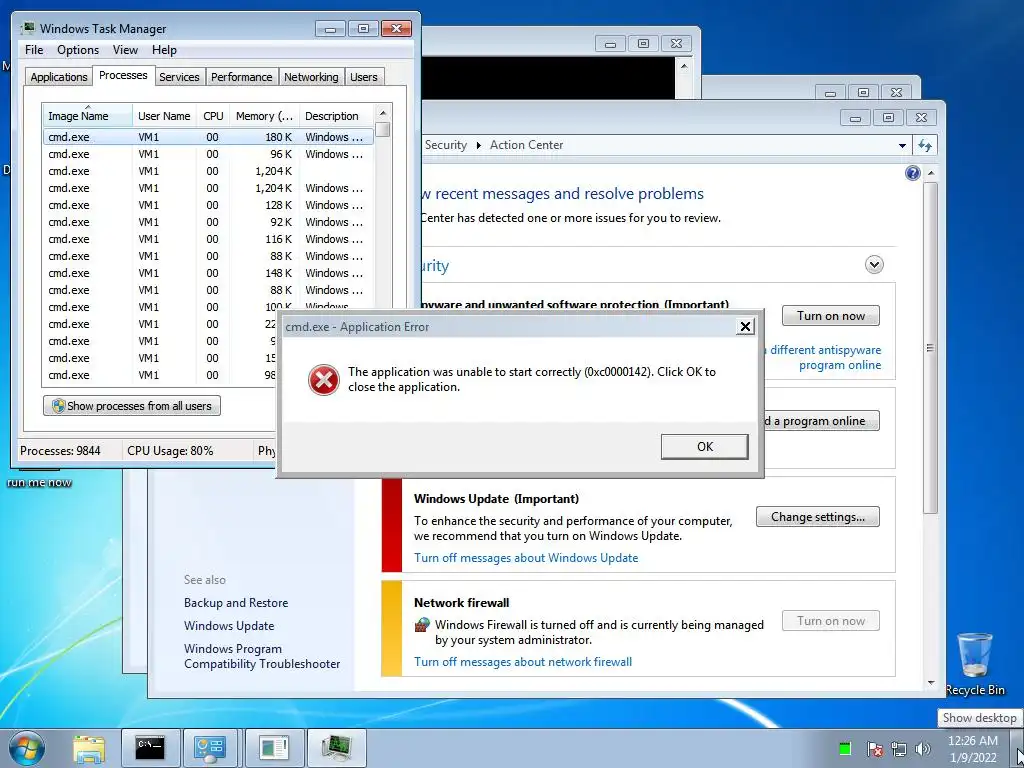Image resolution: width=1024 pixels, height=768 pixels.
Task: Collapse the Security section chevron
Action: coord(874,264)
